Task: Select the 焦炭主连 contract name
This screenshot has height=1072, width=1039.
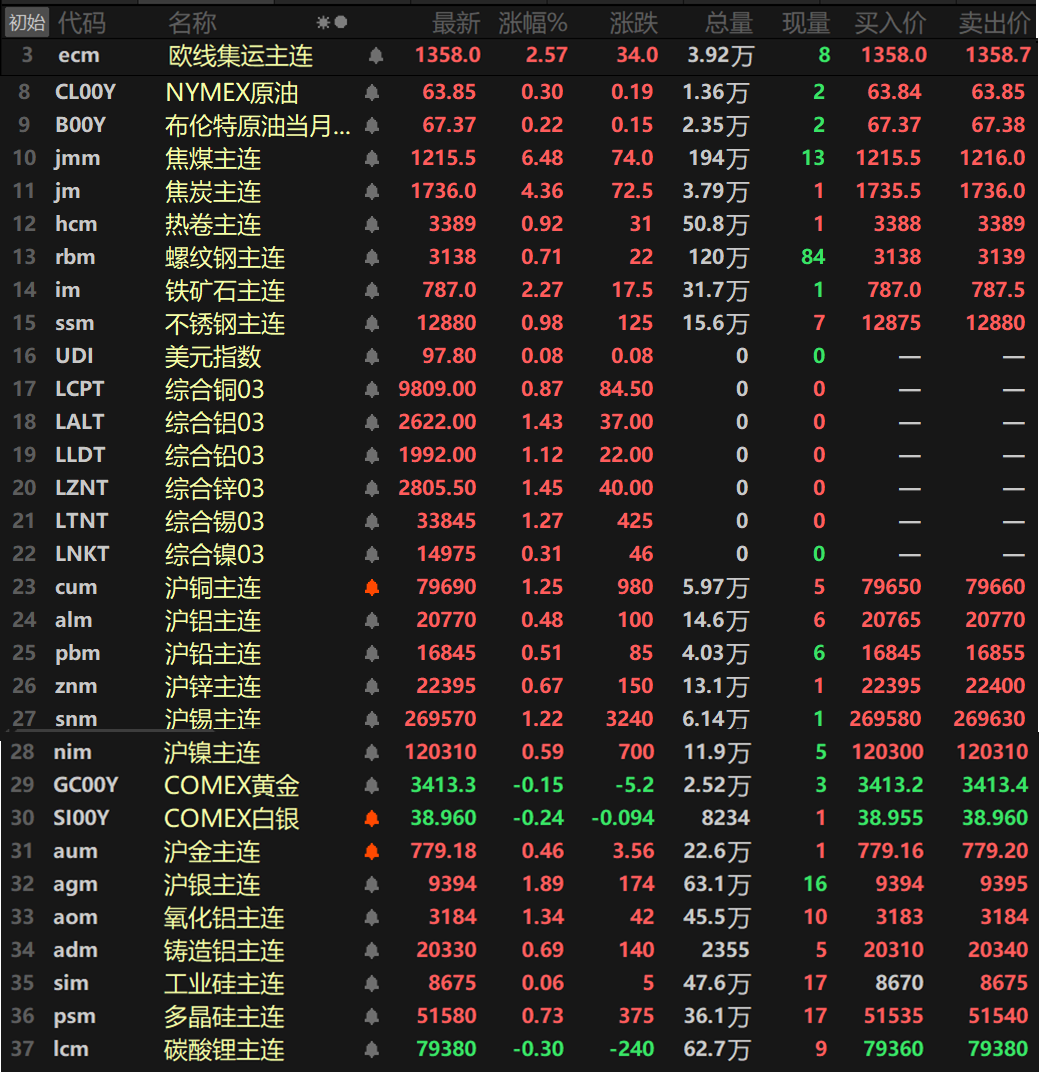Action: [213, 191]
